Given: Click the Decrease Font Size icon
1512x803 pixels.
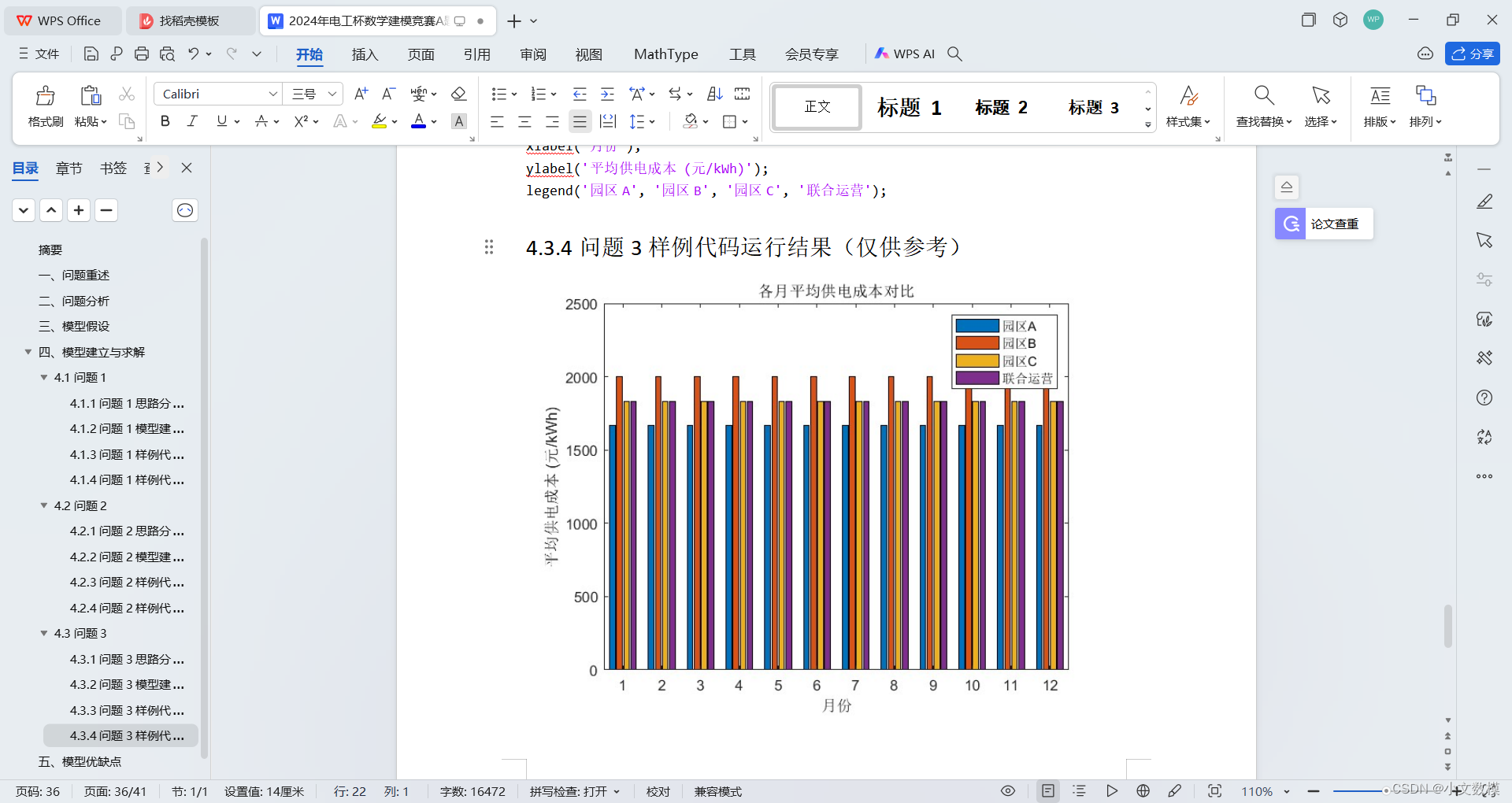Looking at the screenshot, I should 388,94.
